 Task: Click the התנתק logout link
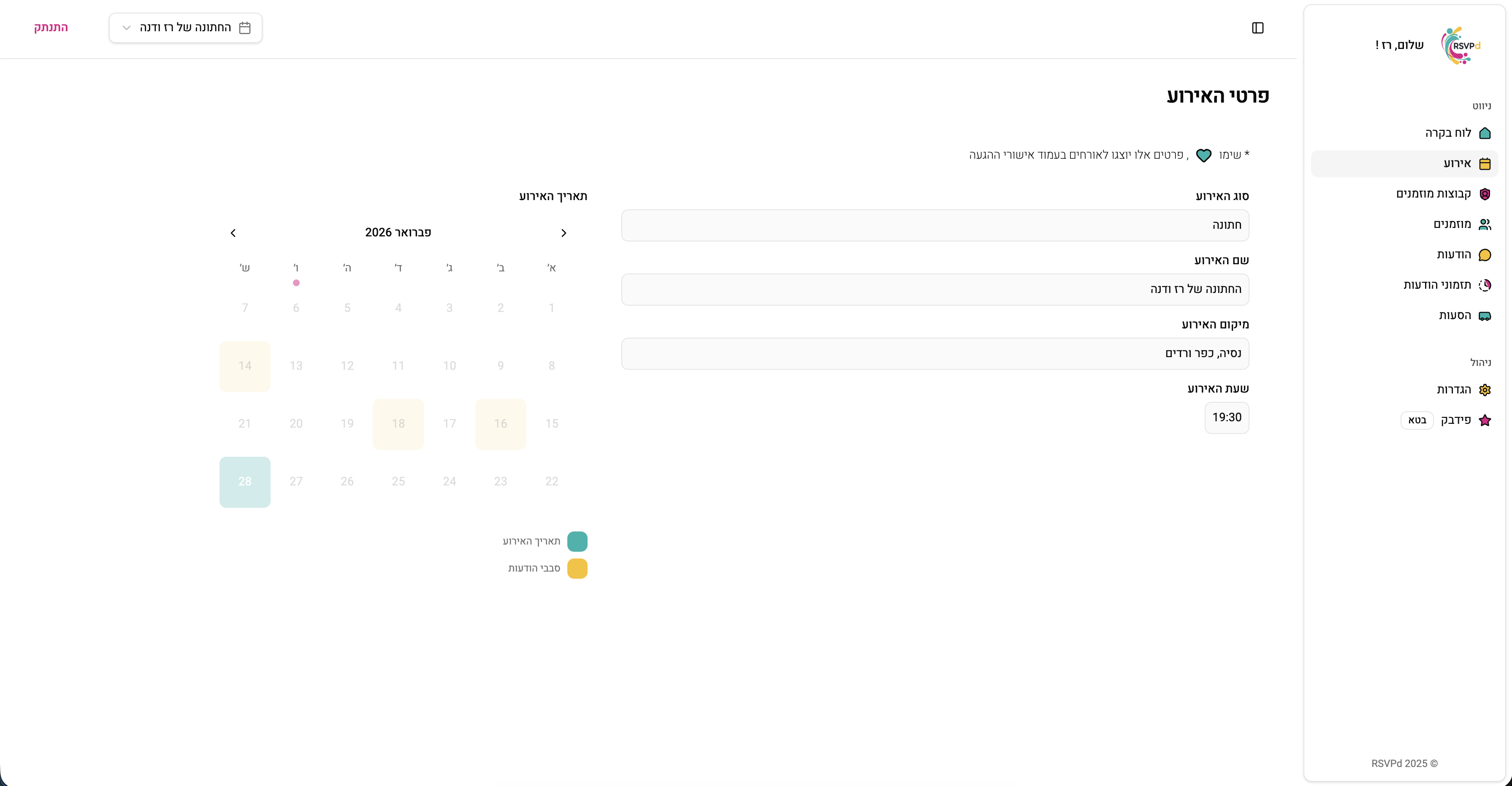tap(51, 27)
